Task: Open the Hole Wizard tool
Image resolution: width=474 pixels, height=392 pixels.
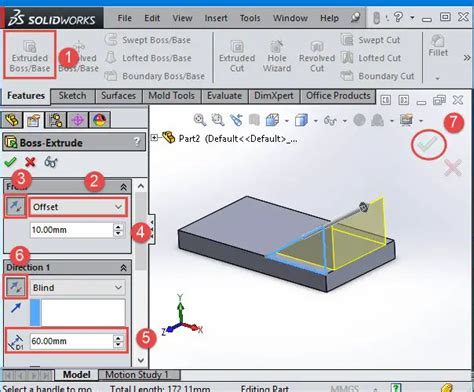Action: click(x=277, y=56)
